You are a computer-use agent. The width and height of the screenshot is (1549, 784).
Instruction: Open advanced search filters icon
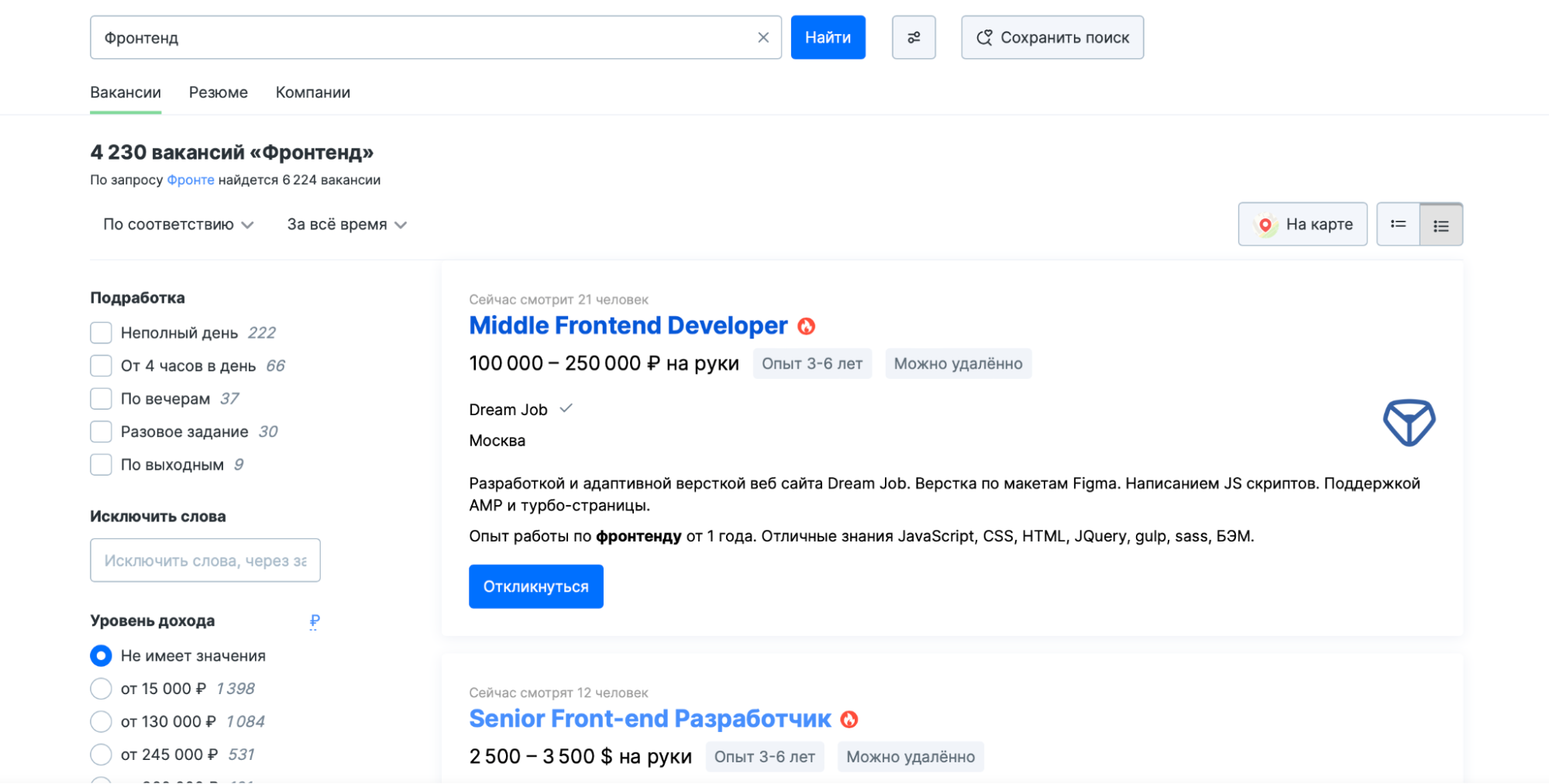point(914,37)
